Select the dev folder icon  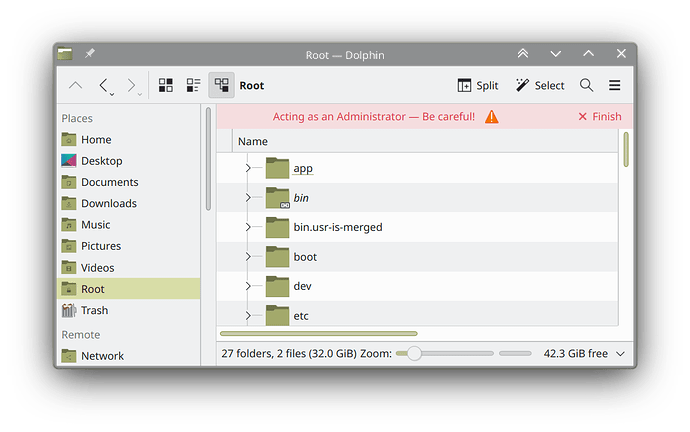click(x=277, y=286)
